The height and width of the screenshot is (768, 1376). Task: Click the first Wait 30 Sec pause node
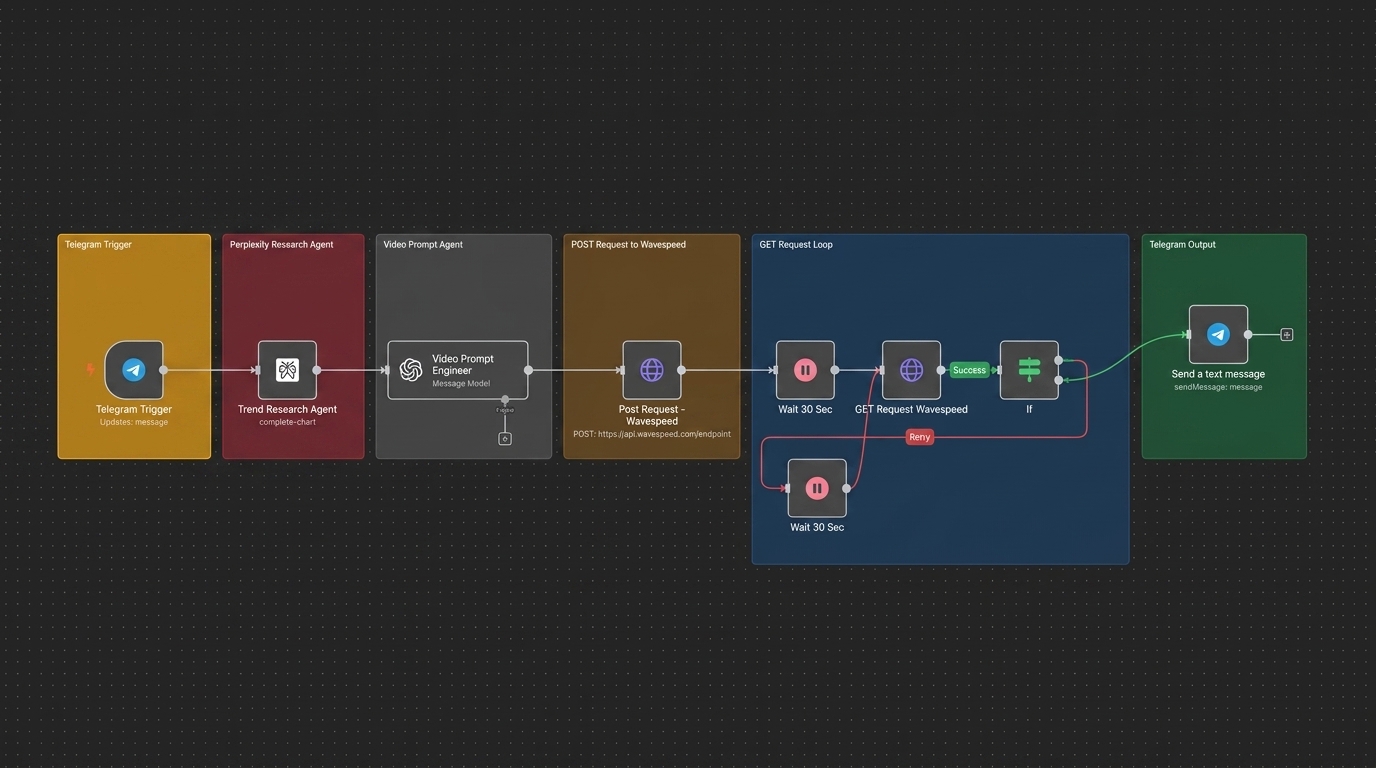point(805,370)
